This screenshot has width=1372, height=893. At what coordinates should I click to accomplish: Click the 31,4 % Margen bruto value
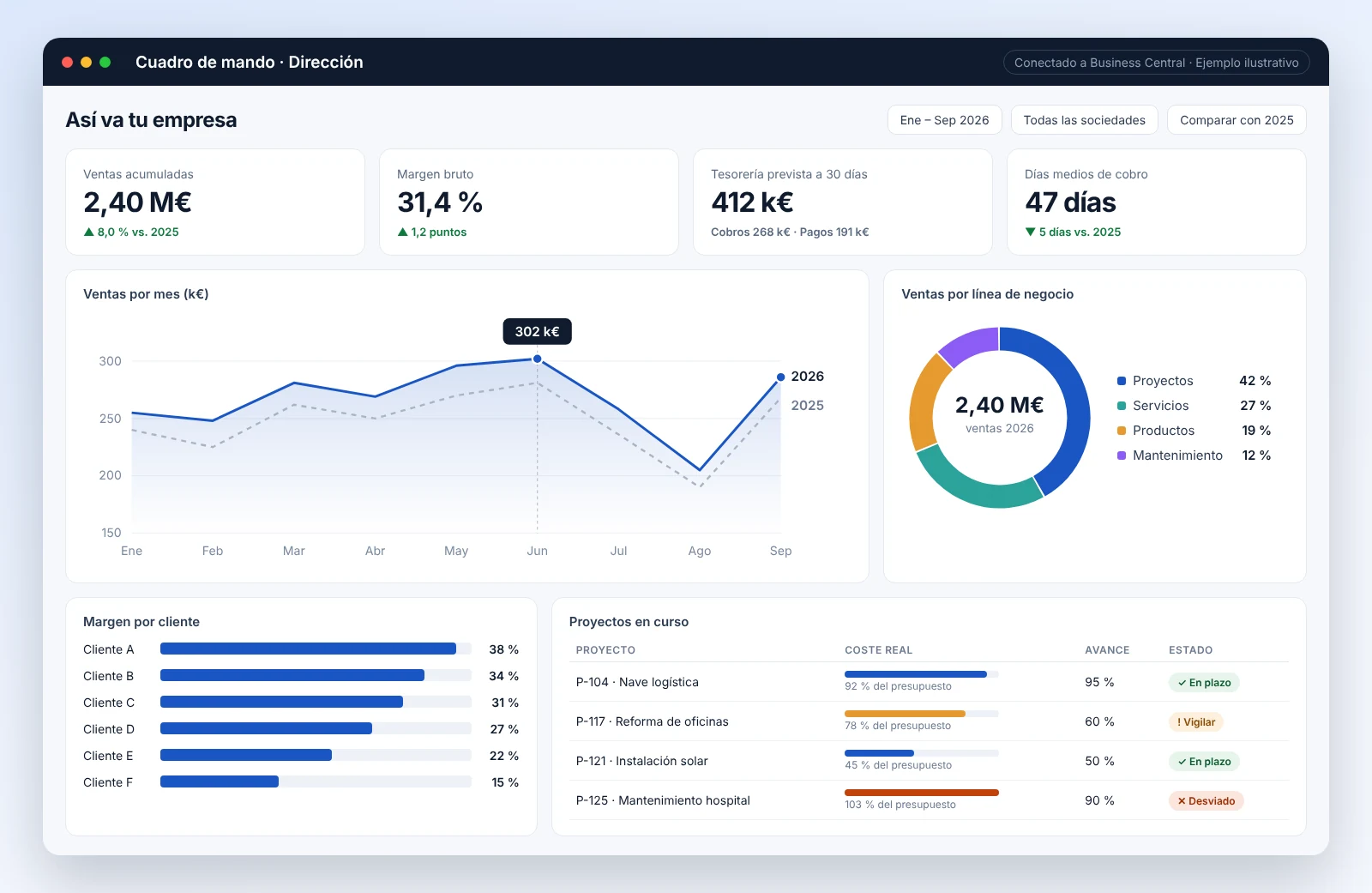(x=440, y=202)
